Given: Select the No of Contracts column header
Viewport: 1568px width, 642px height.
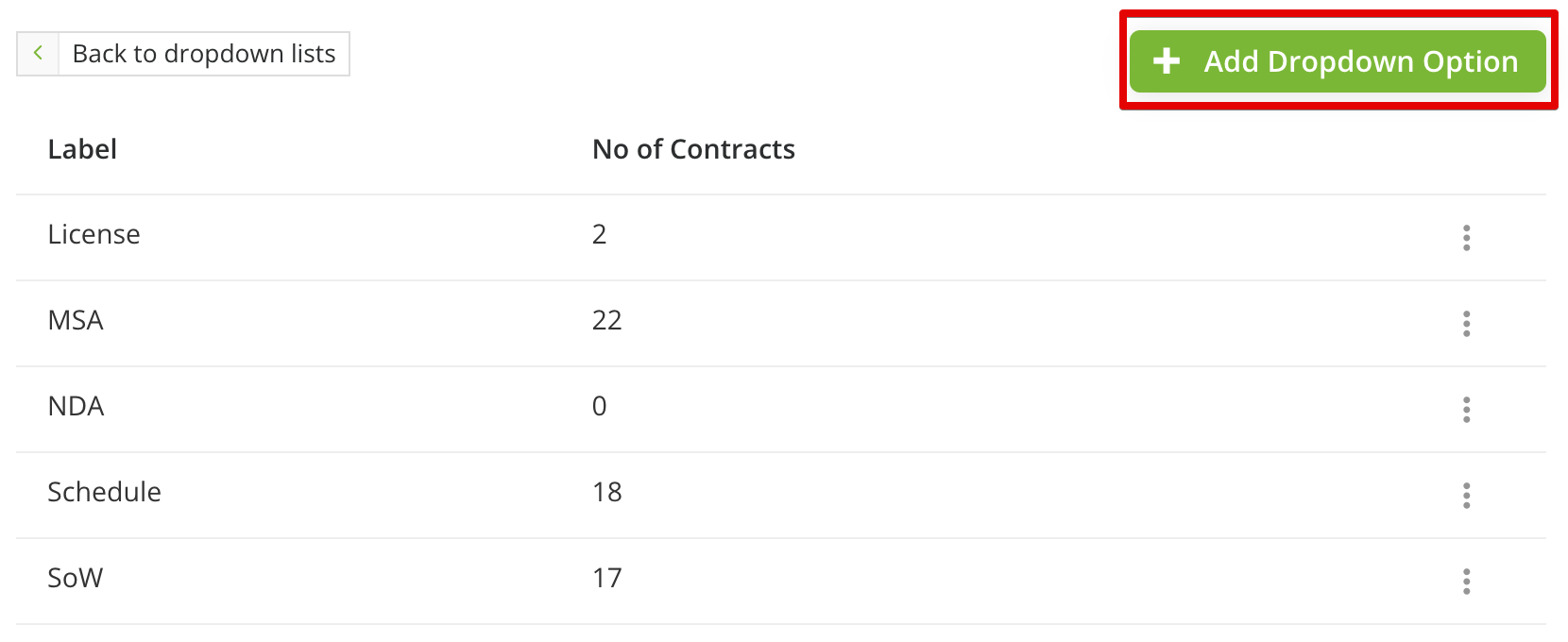Looking at the screenshot, I should pyautogui.click(x=692, y=148).
